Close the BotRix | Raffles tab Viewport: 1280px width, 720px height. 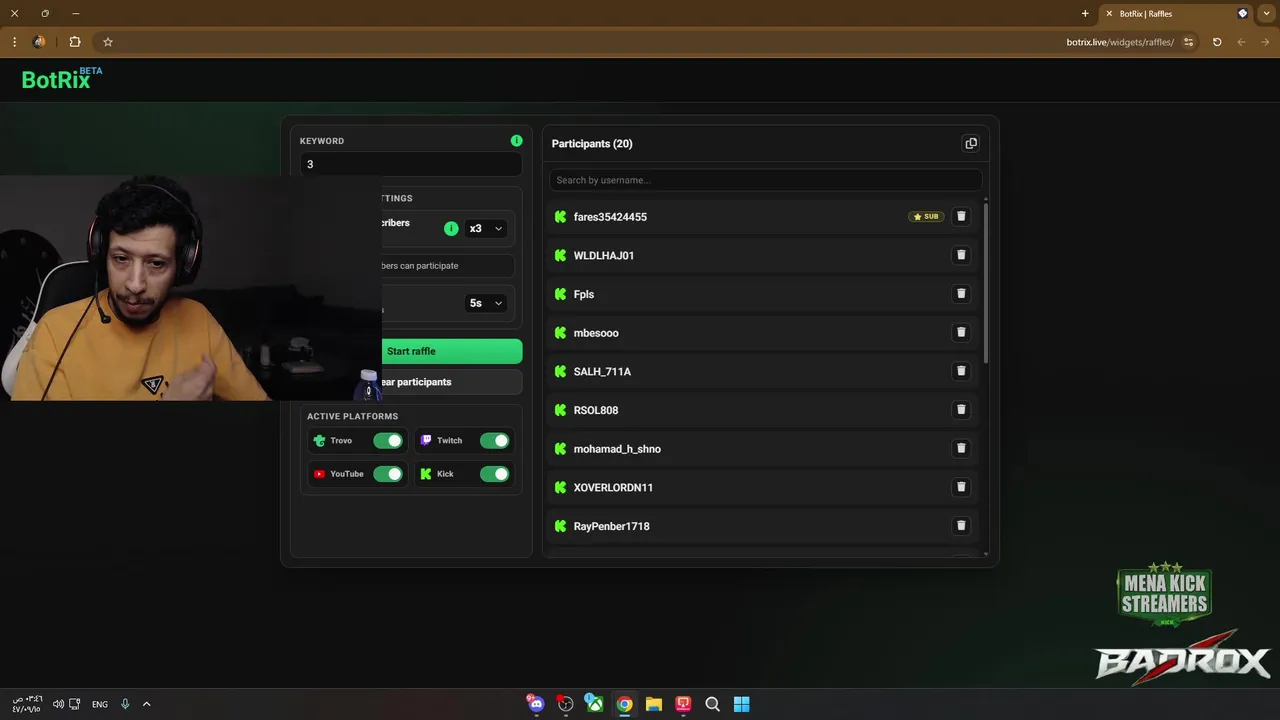click(1109, 14)
